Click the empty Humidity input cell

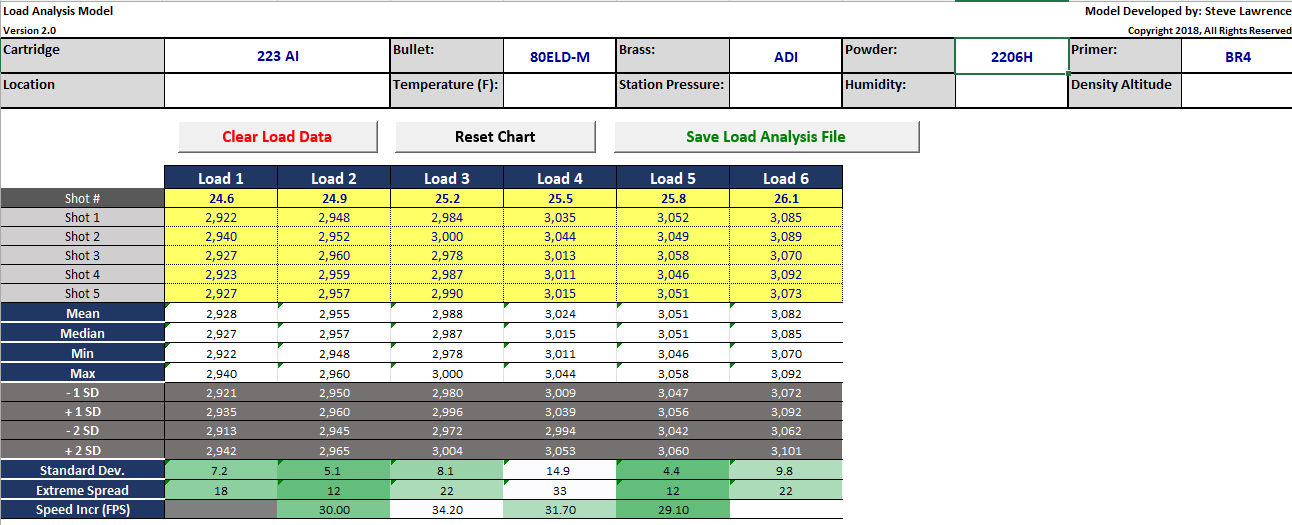coord(1011,91)
